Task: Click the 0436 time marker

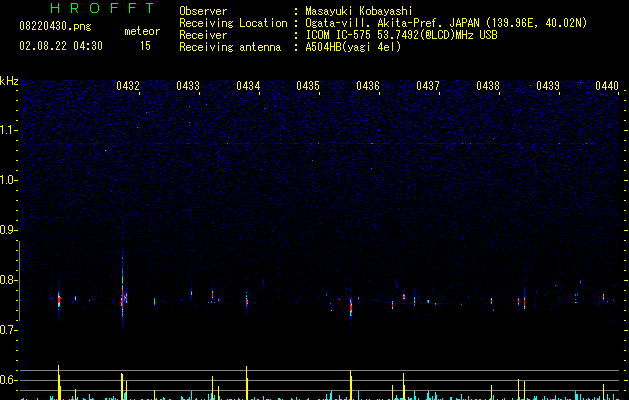Action: (x=368, y=86)
